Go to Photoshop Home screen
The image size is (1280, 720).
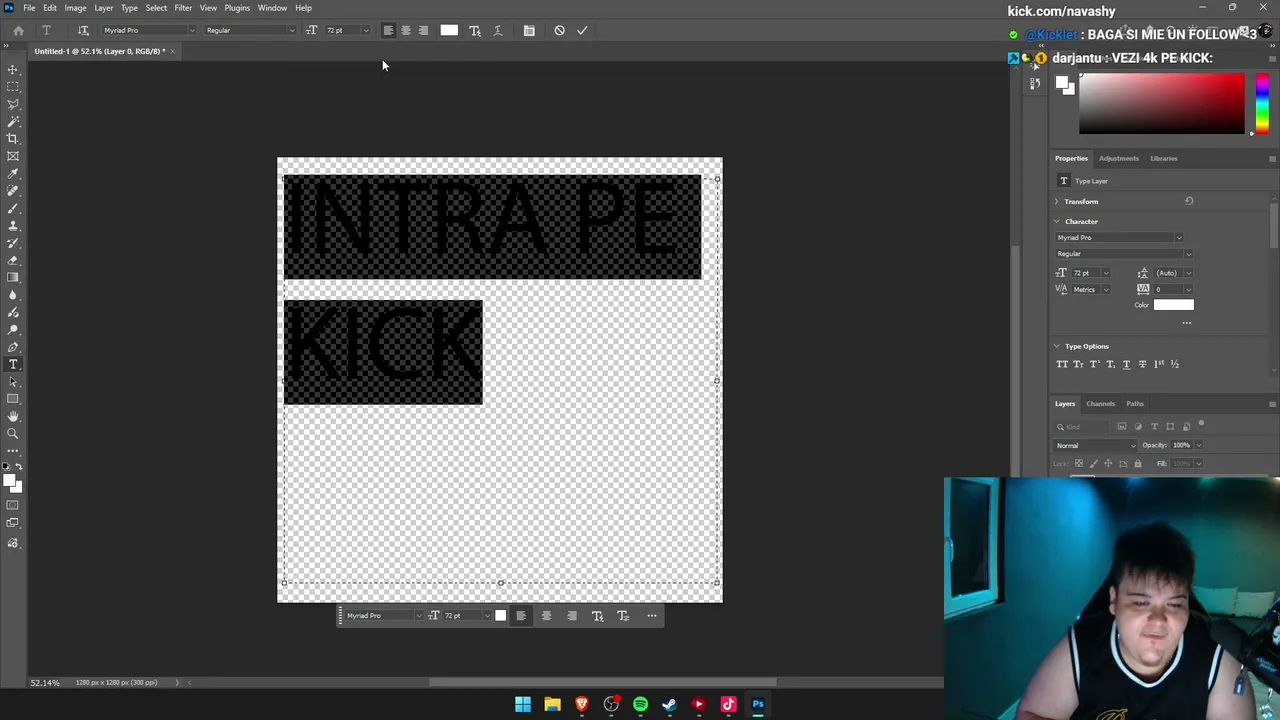click(x=18, y=30)
